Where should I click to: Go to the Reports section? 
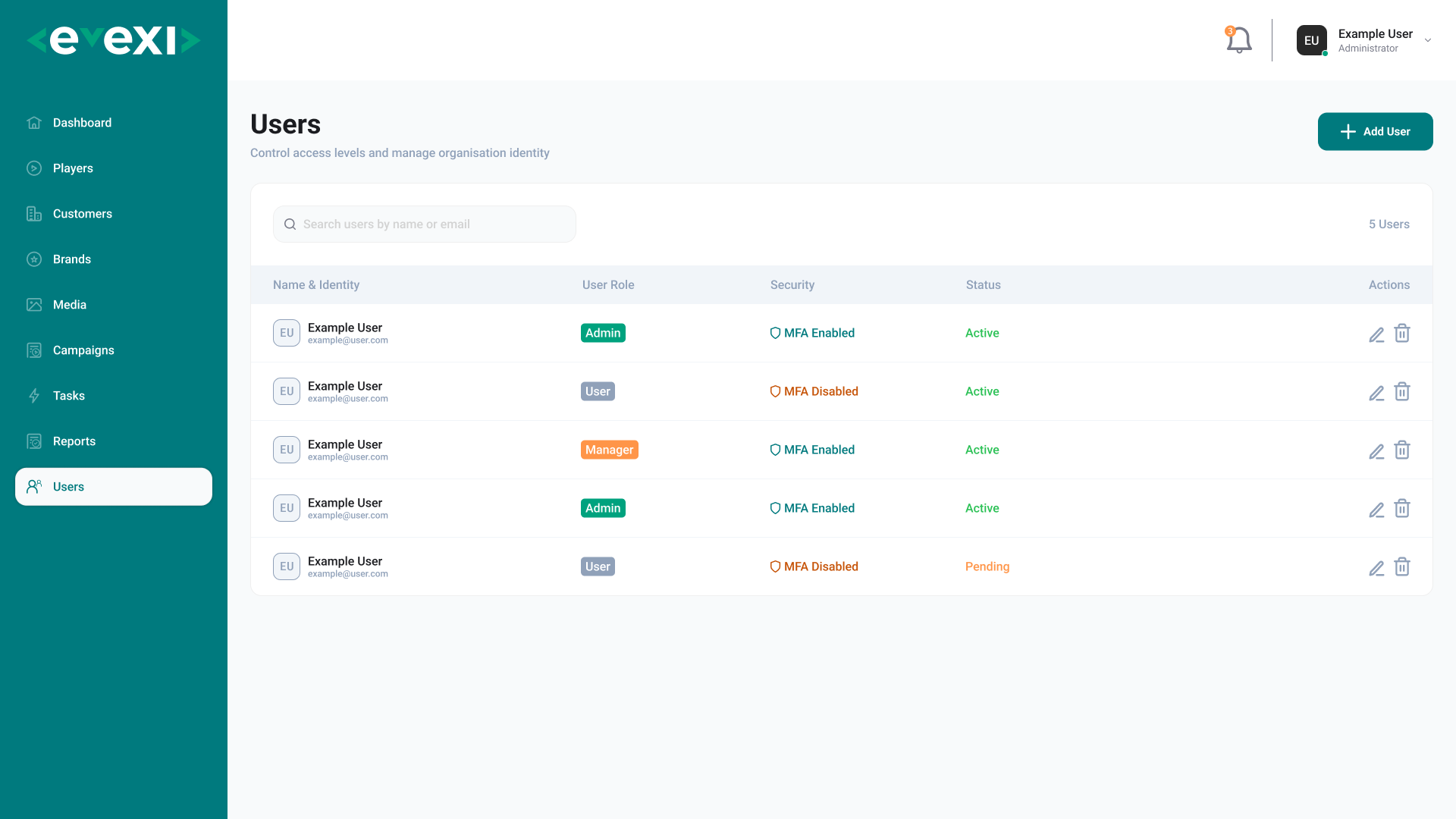[x=114, y=441]
